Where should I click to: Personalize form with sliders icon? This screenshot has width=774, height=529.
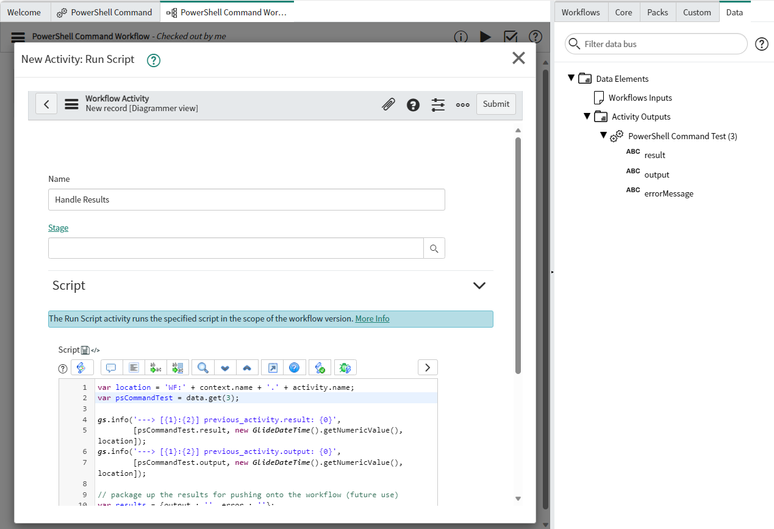coord(438,105)
